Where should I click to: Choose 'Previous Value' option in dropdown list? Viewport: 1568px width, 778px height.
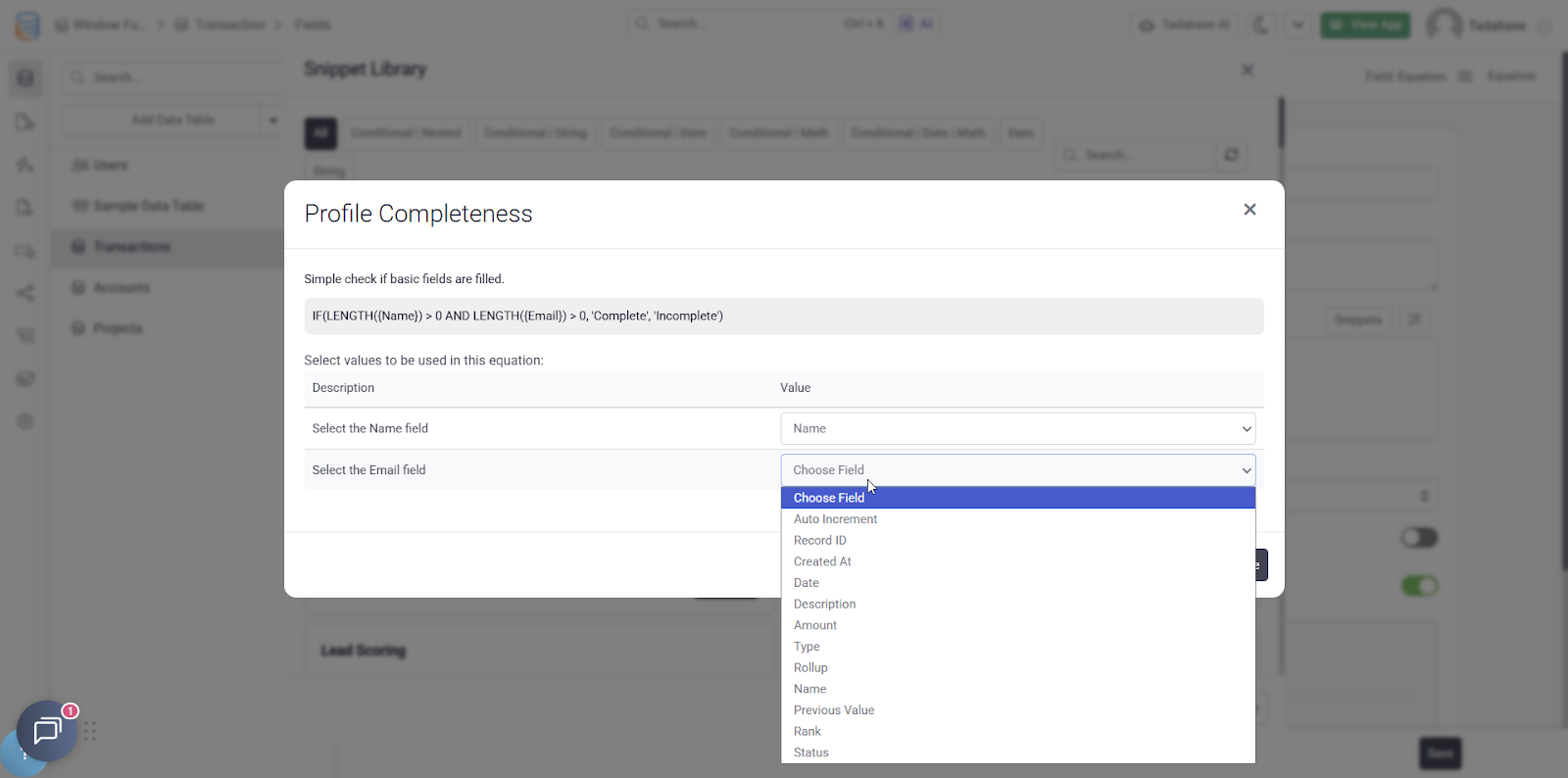(x=833, y=710)
